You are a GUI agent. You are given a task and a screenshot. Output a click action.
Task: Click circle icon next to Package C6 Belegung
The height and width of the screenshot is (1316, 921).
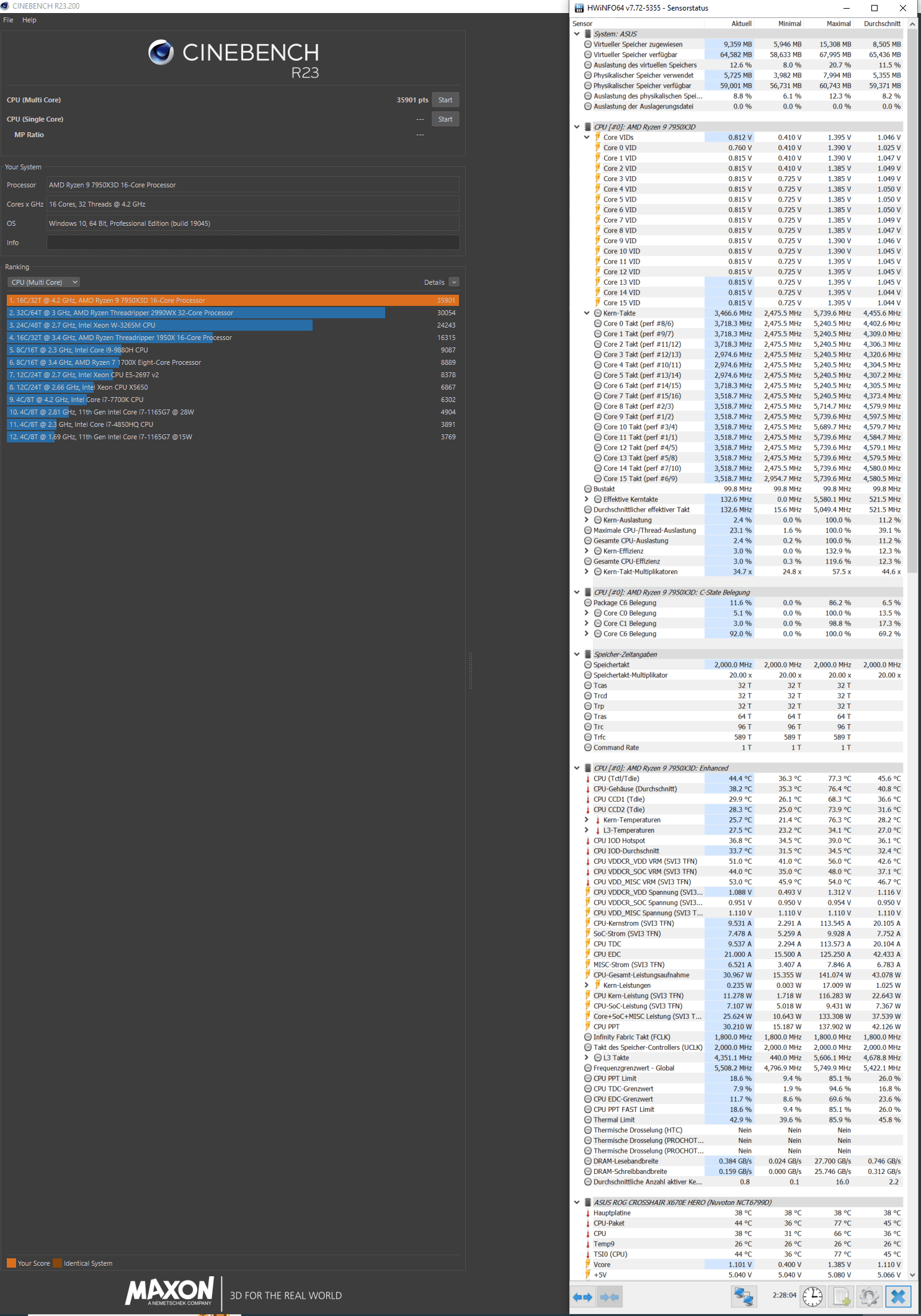[588, 602]
